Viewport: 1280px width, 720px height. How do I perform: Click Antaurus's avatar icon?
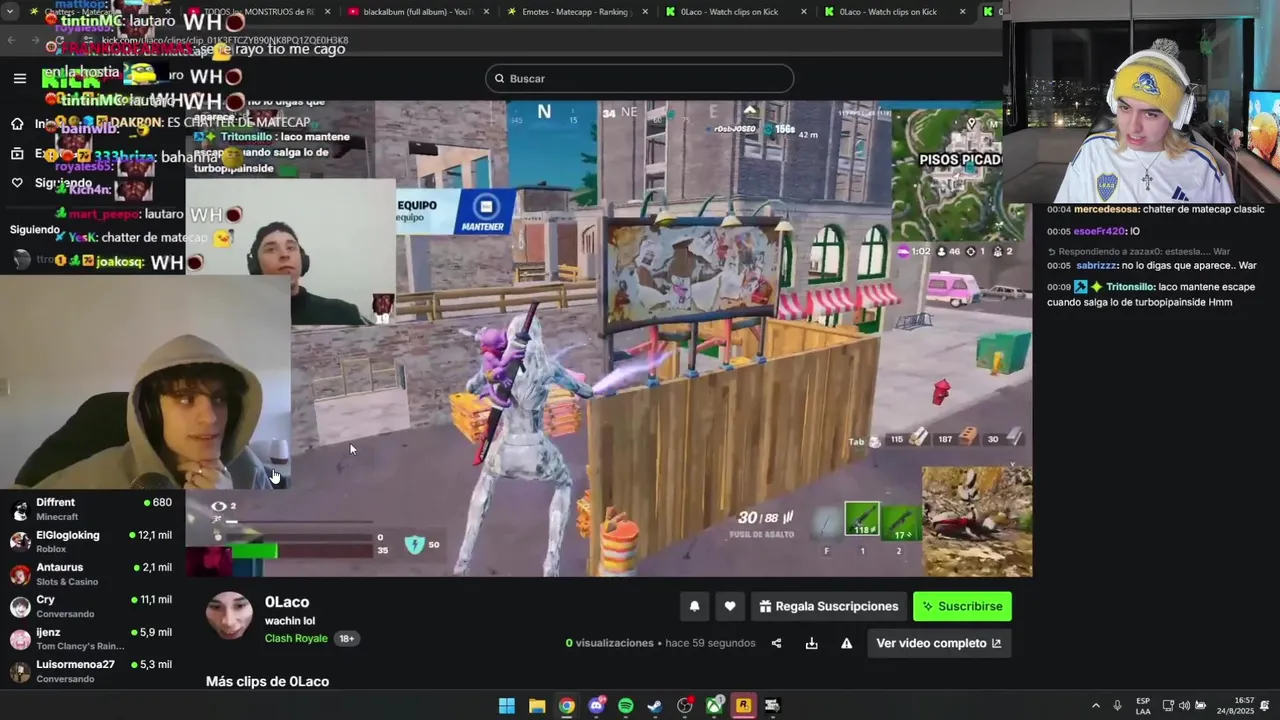pyautogui.click(x=20, y=574)
